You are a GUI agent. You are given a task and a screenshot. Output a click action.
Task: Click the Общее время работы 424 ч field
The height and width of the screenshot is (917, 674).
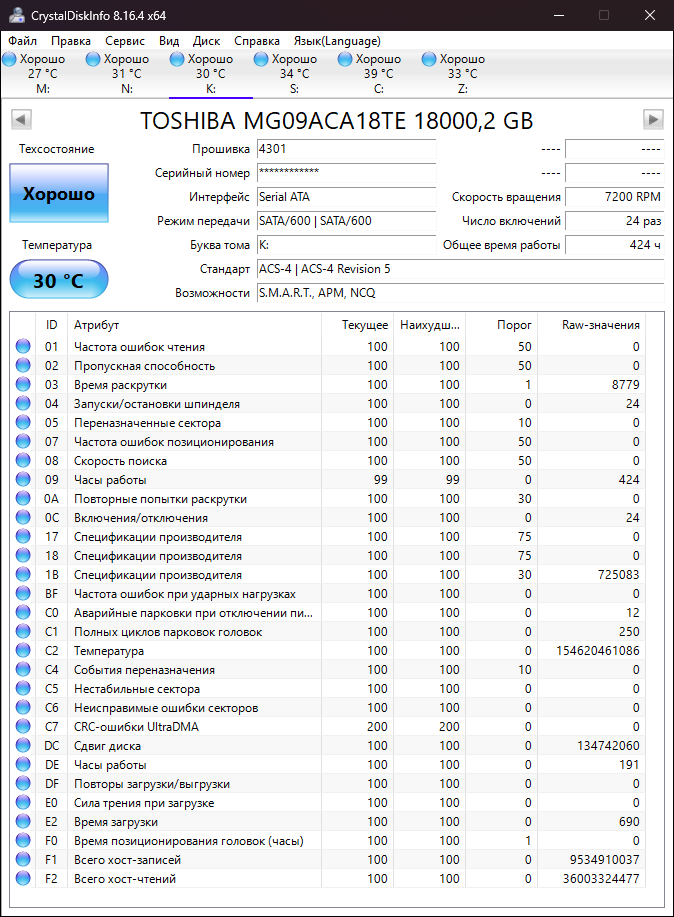tap(614, 245)
